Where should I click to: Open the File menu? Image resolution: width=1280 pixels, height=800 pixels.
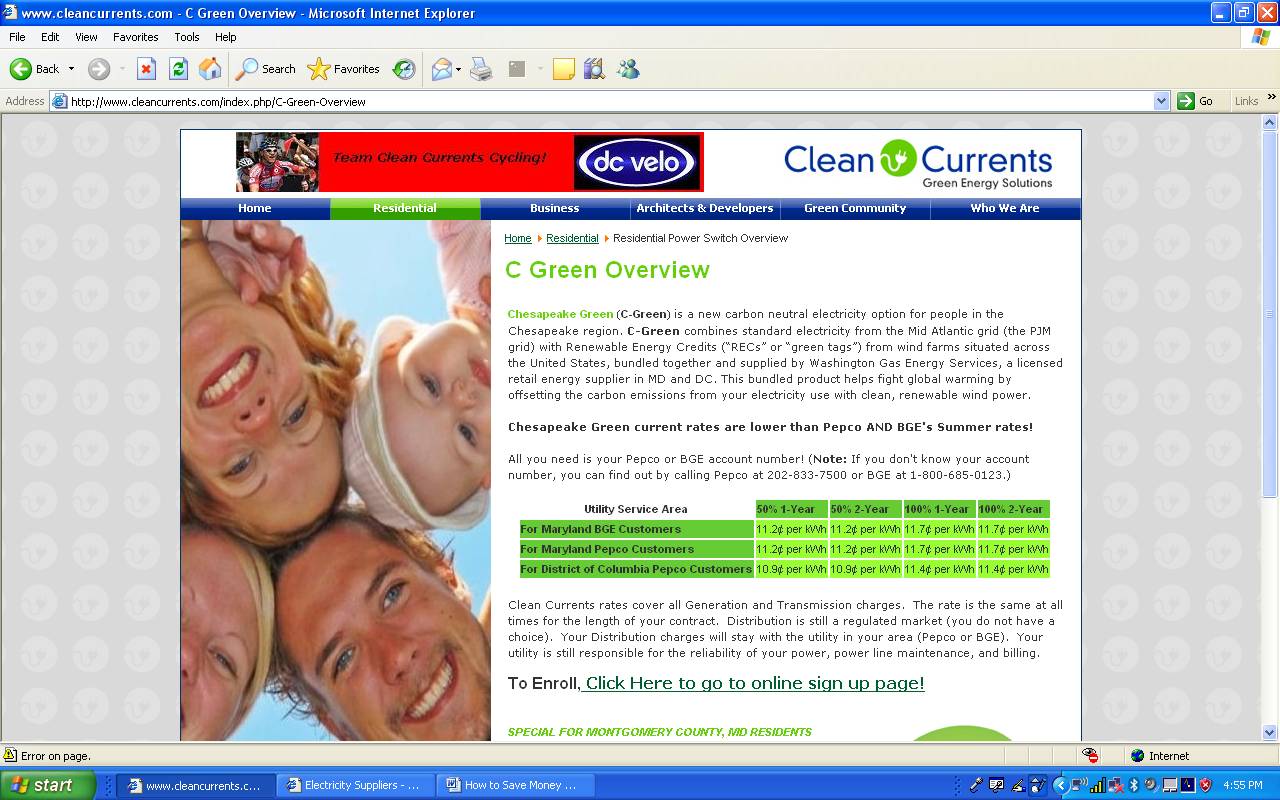click(x=17, y=37)
